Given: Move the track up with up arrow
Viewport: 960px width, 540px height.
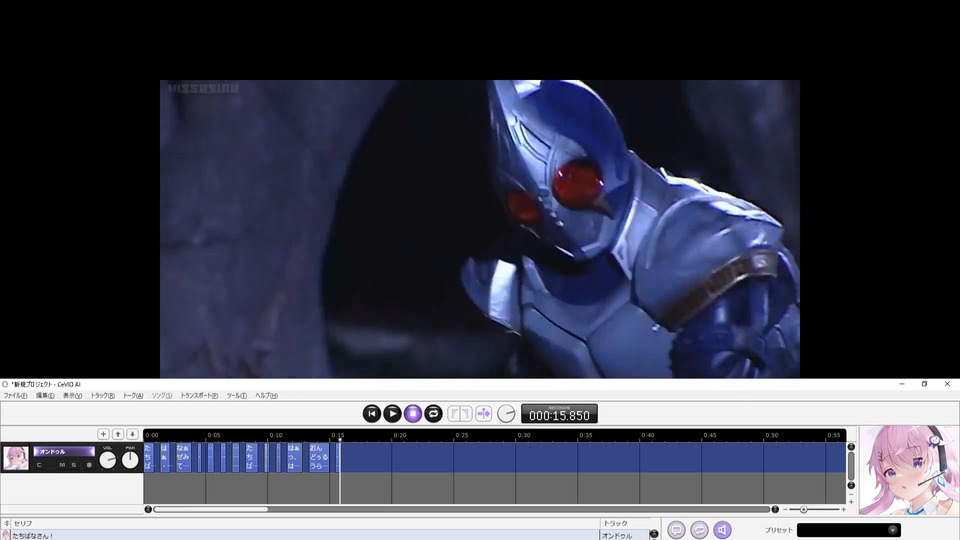Looking at the screenshot, I should tap(118, 434).
